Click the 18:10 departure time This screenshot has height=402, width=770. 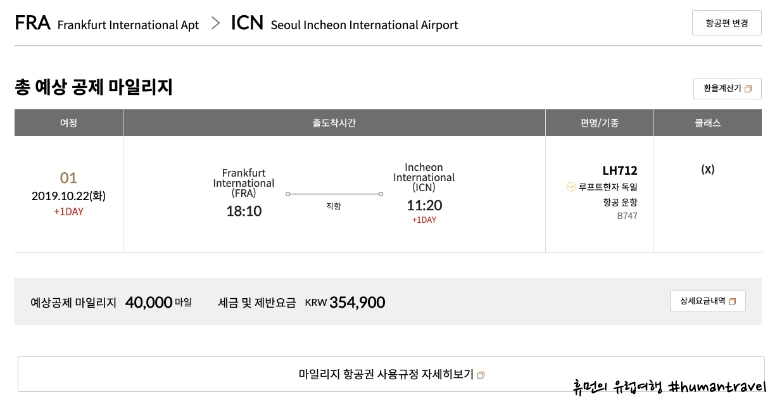pos(243,212)
